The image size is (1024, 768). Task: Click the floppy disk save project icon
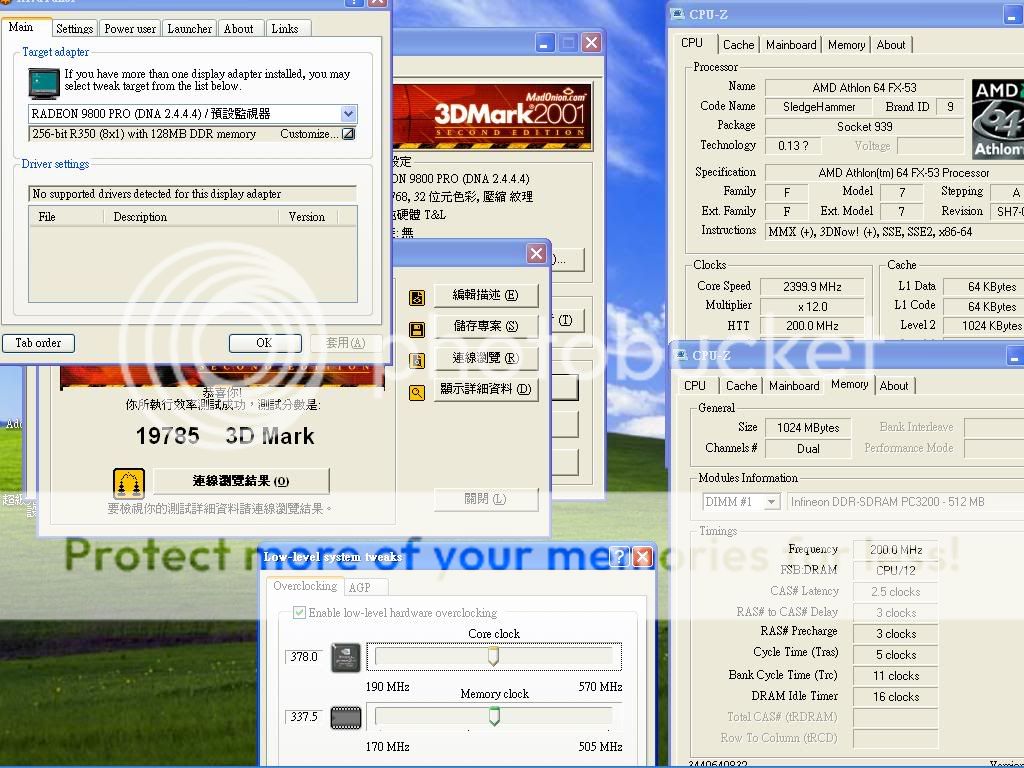tap(417, 329)
